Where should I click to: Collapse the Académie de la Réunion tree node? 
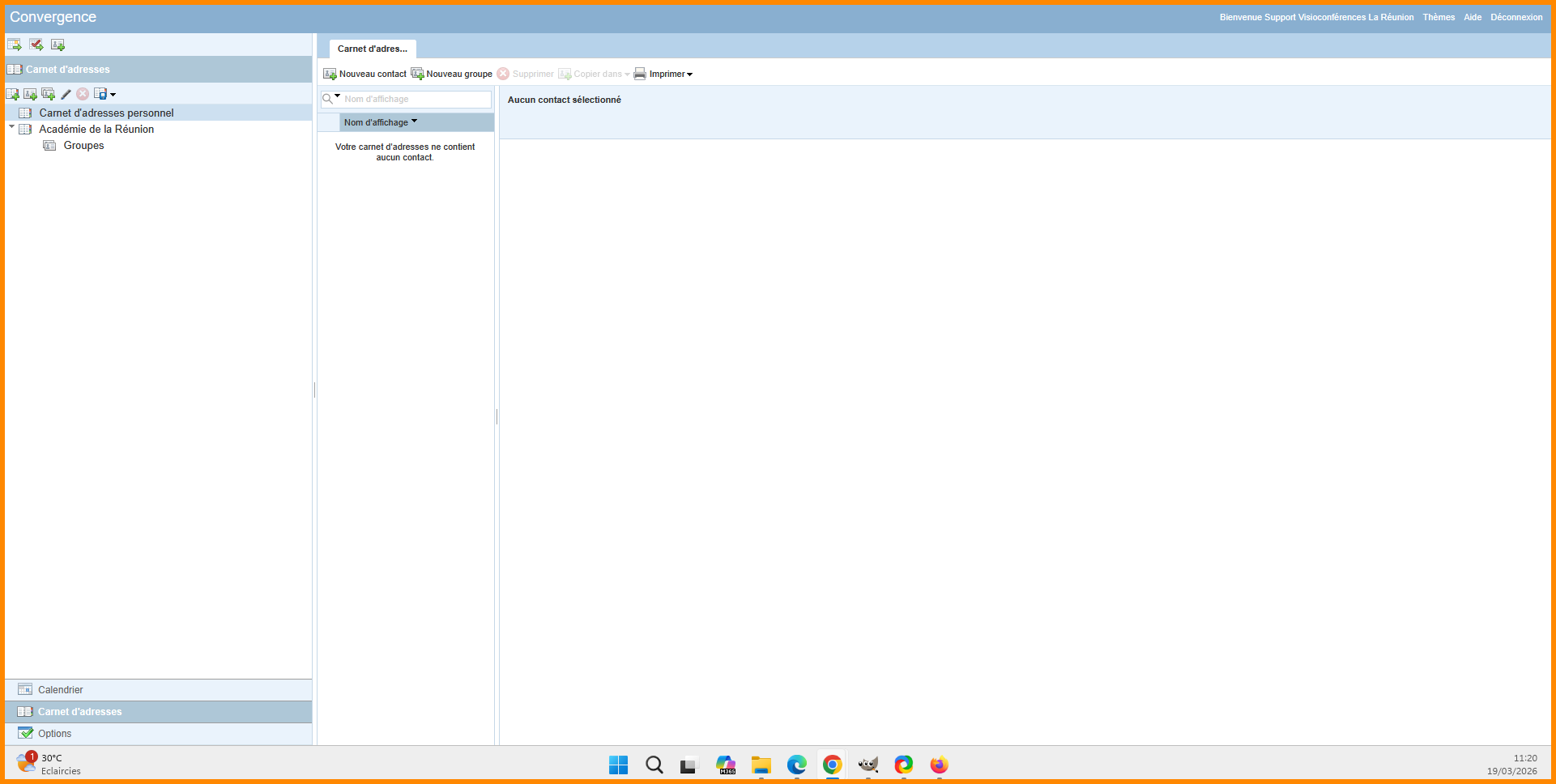pos(12,128)
